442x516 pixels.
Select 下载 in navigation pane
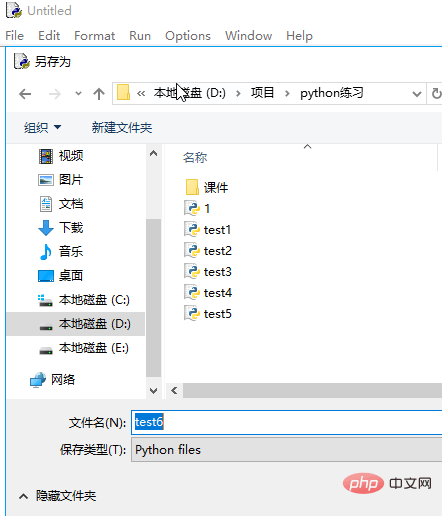71,228
